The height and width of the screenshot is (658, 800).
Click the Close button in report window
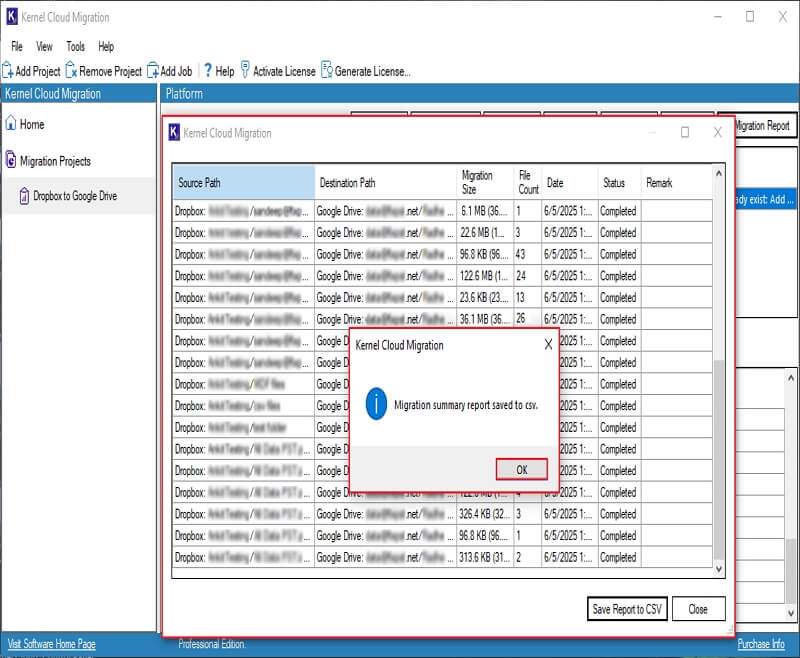tap(698, 609)
